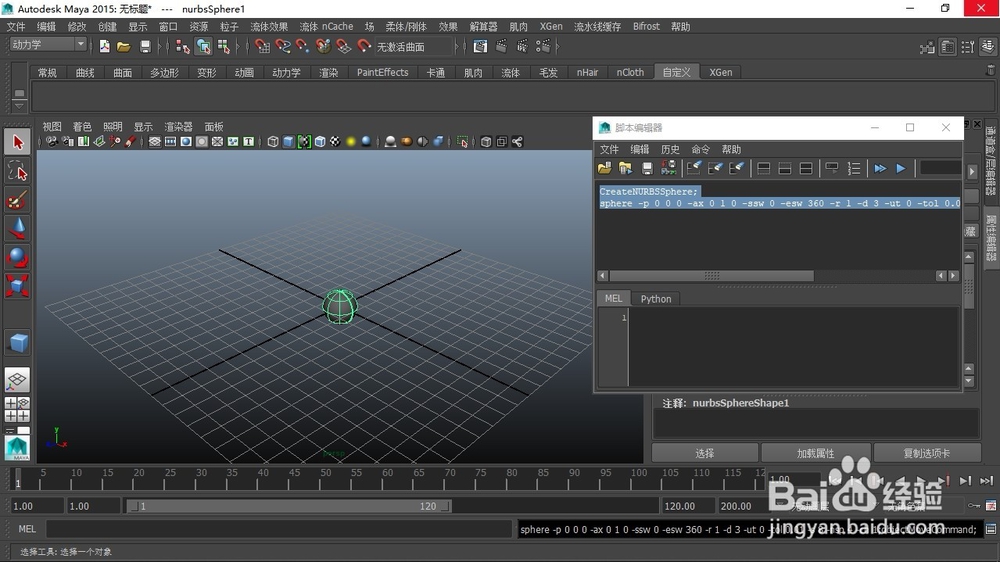Clear history in Script Editor
Viewport: 1000px width, 562px height.
coord(694,168)
